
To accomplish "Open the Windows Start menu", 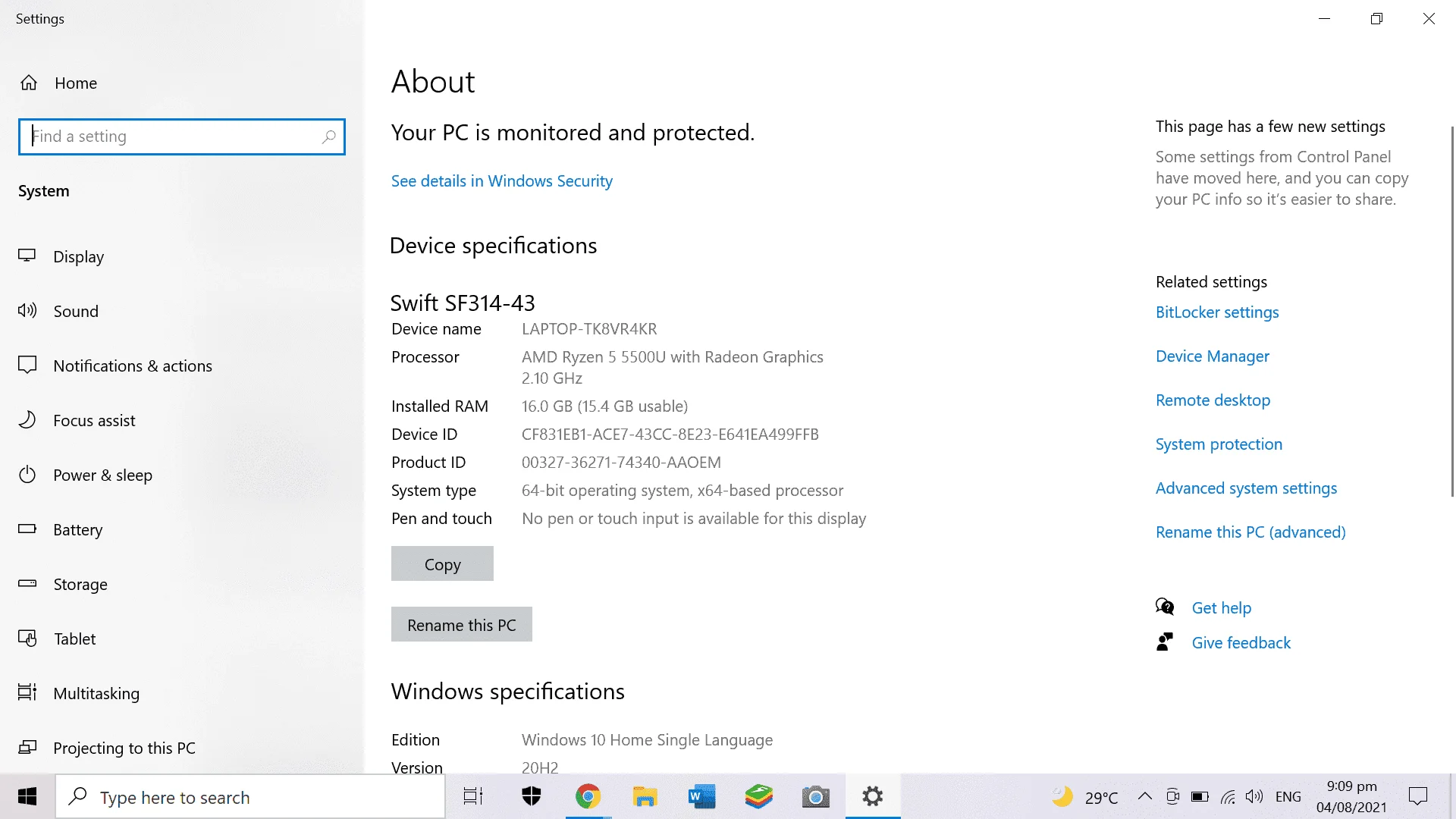I will [27, 796].
